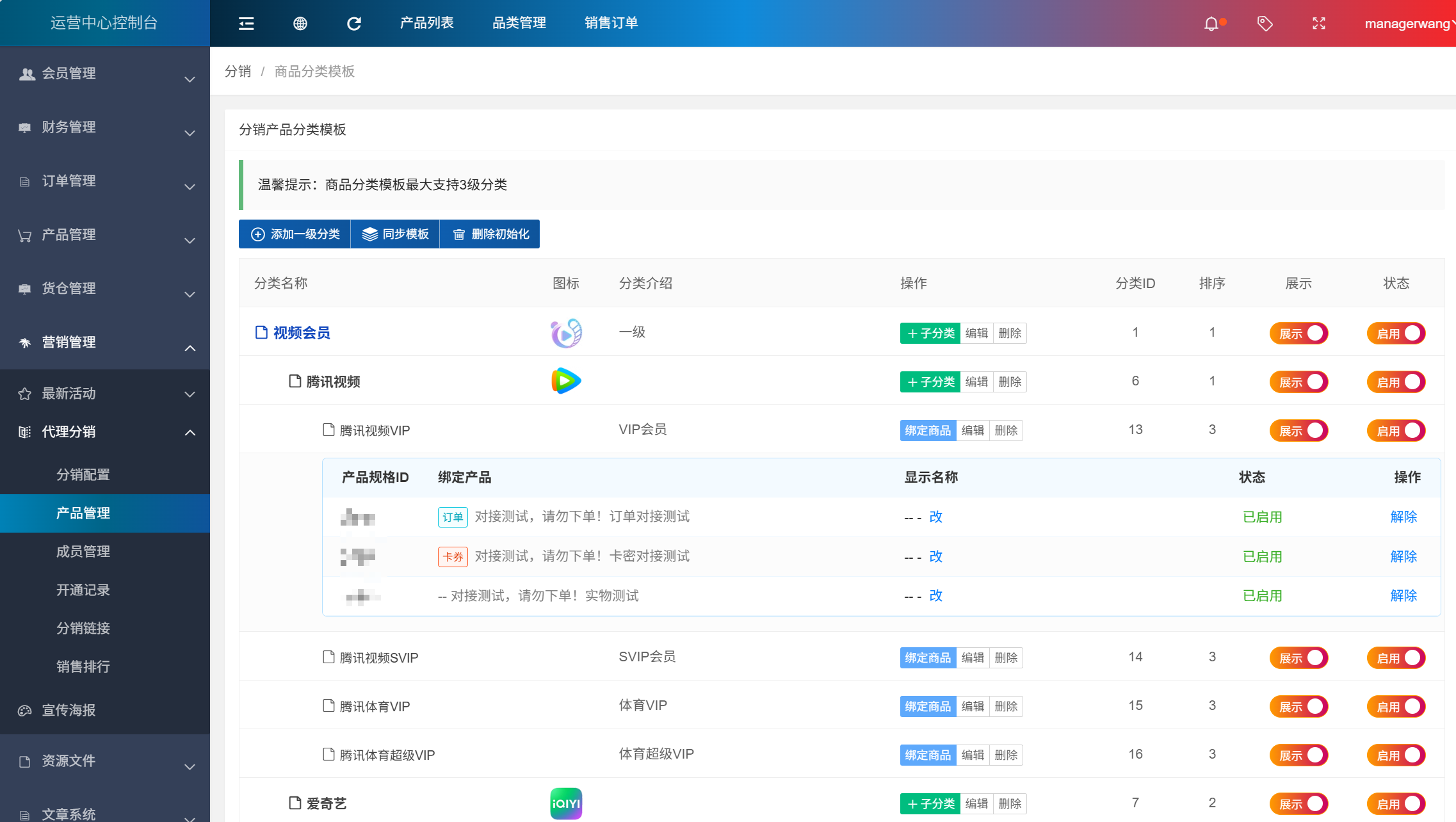The width and height of the screenshot is (1456, 822).
Task: Click the file icon beside 腾讯体育VIP
Action: pos(328,705)
